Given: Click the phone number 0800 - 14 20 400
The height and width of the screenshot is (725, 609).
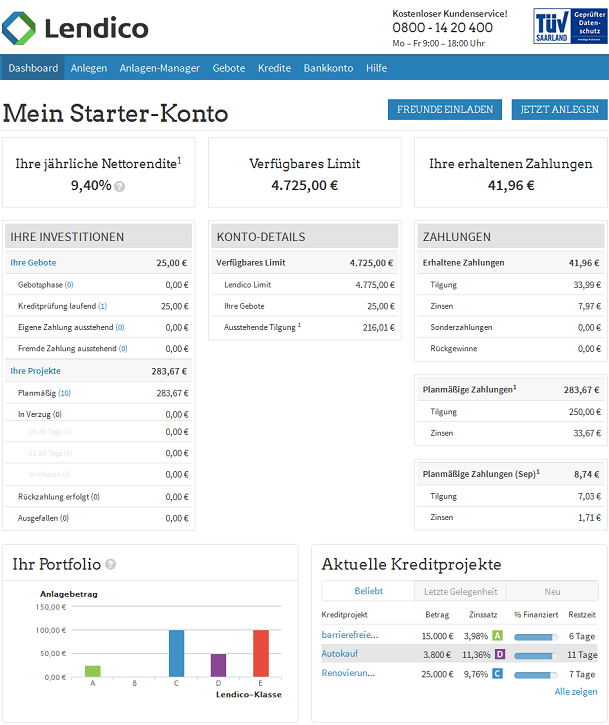Looking at the screenshot, I should (x=443, y=28).
